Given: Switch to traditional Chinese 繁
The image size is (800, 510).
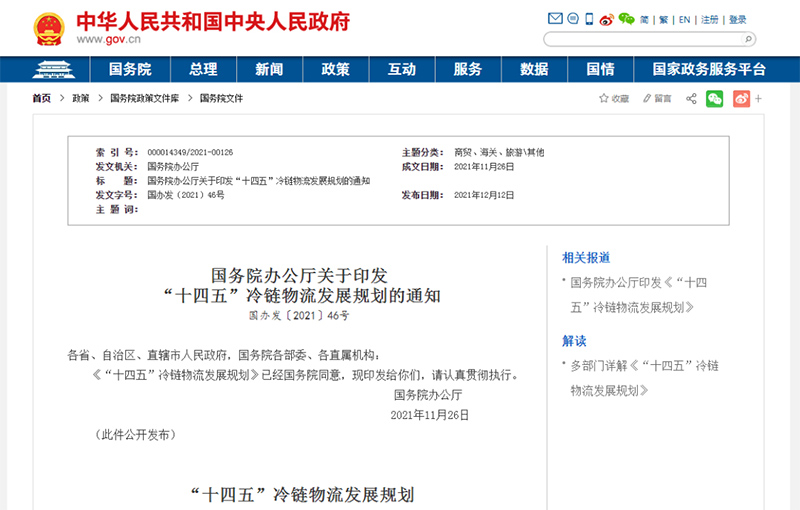Looking at the screenshot, I should [663, 20].
